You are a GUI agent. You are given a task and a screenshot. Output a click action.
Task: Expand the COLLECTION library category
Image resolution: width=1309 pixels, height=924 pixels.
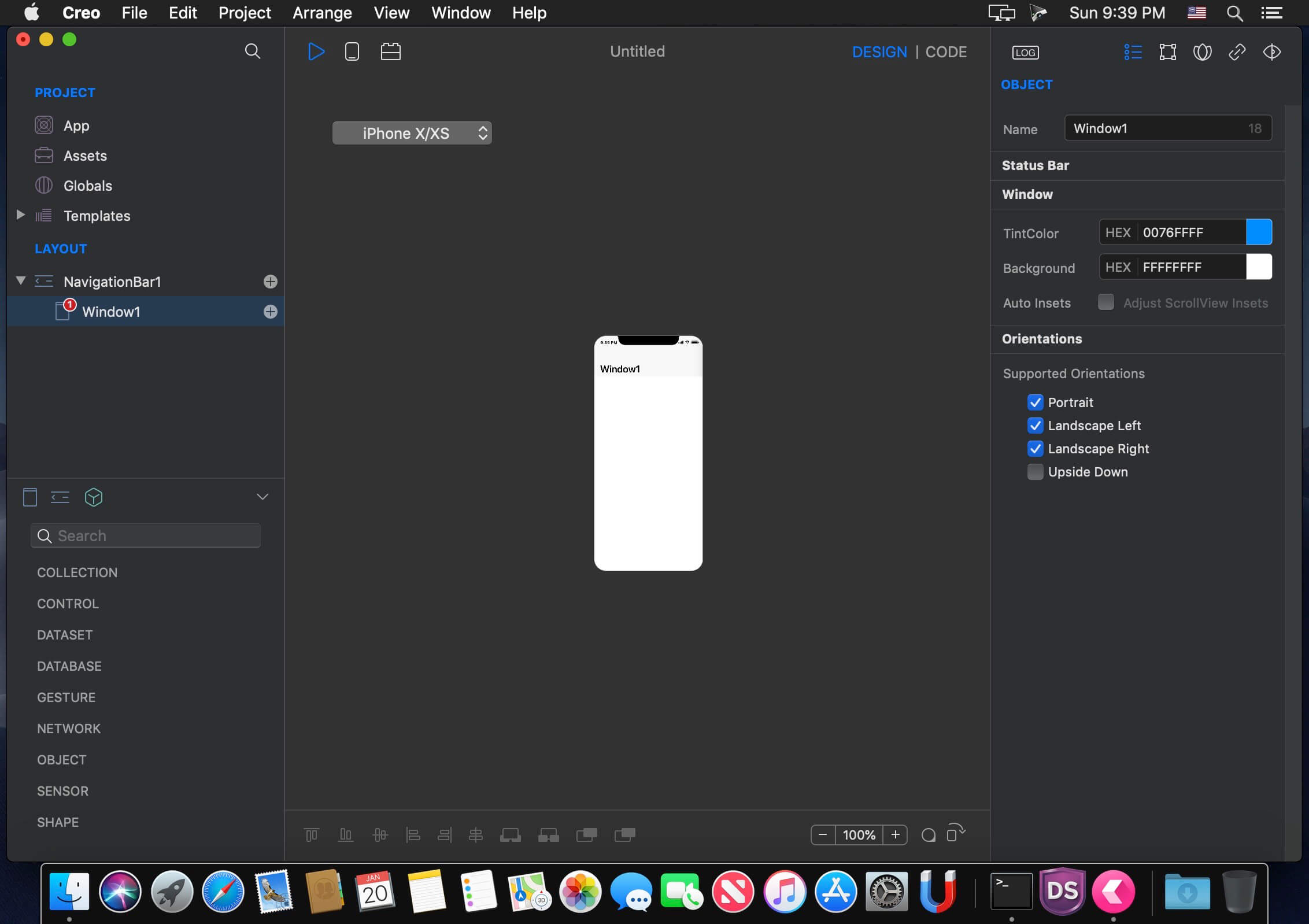click(77, 572)
